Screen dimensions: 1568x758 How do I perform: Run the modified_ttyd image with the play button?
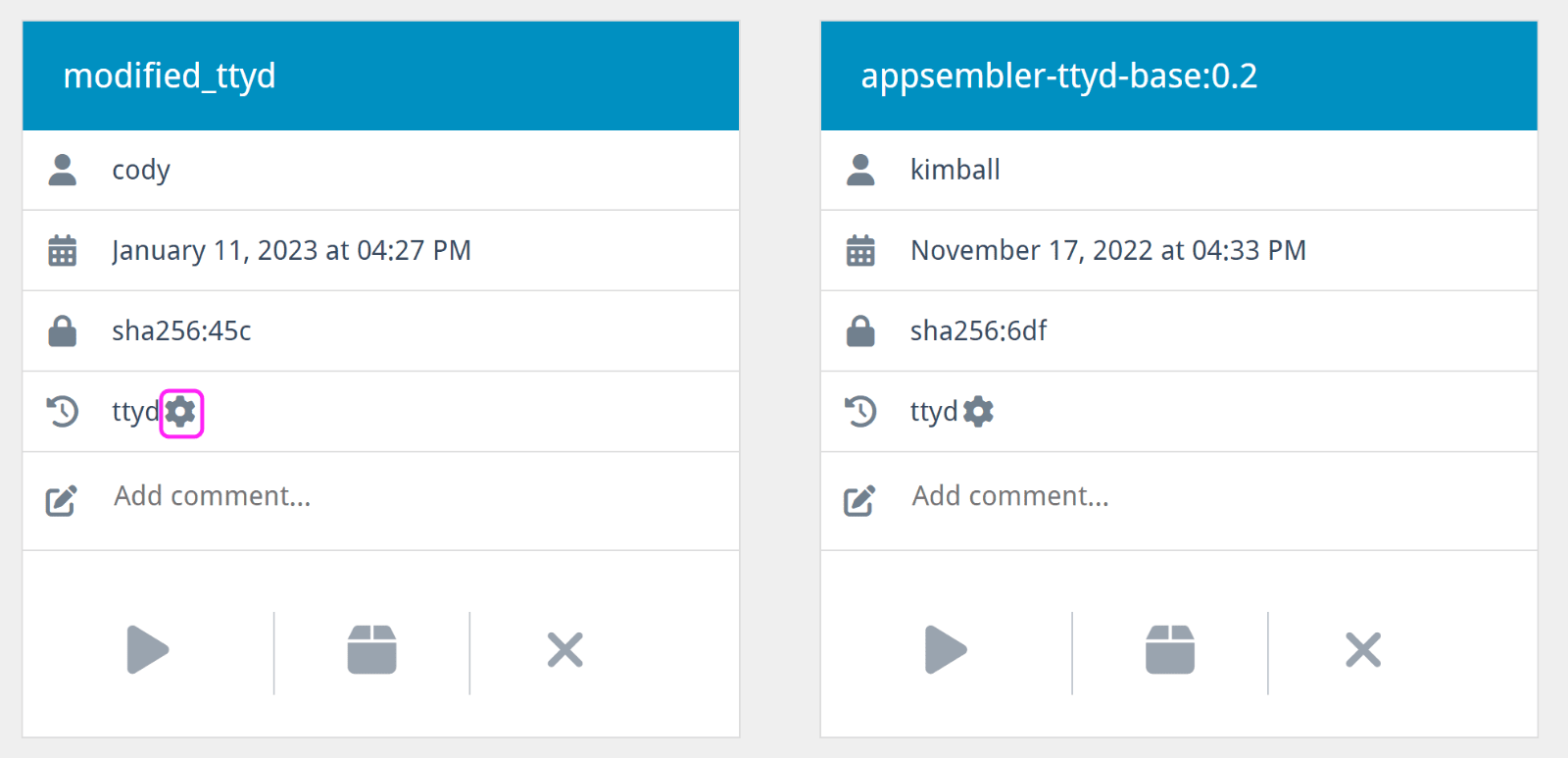[x=149, y=650]
